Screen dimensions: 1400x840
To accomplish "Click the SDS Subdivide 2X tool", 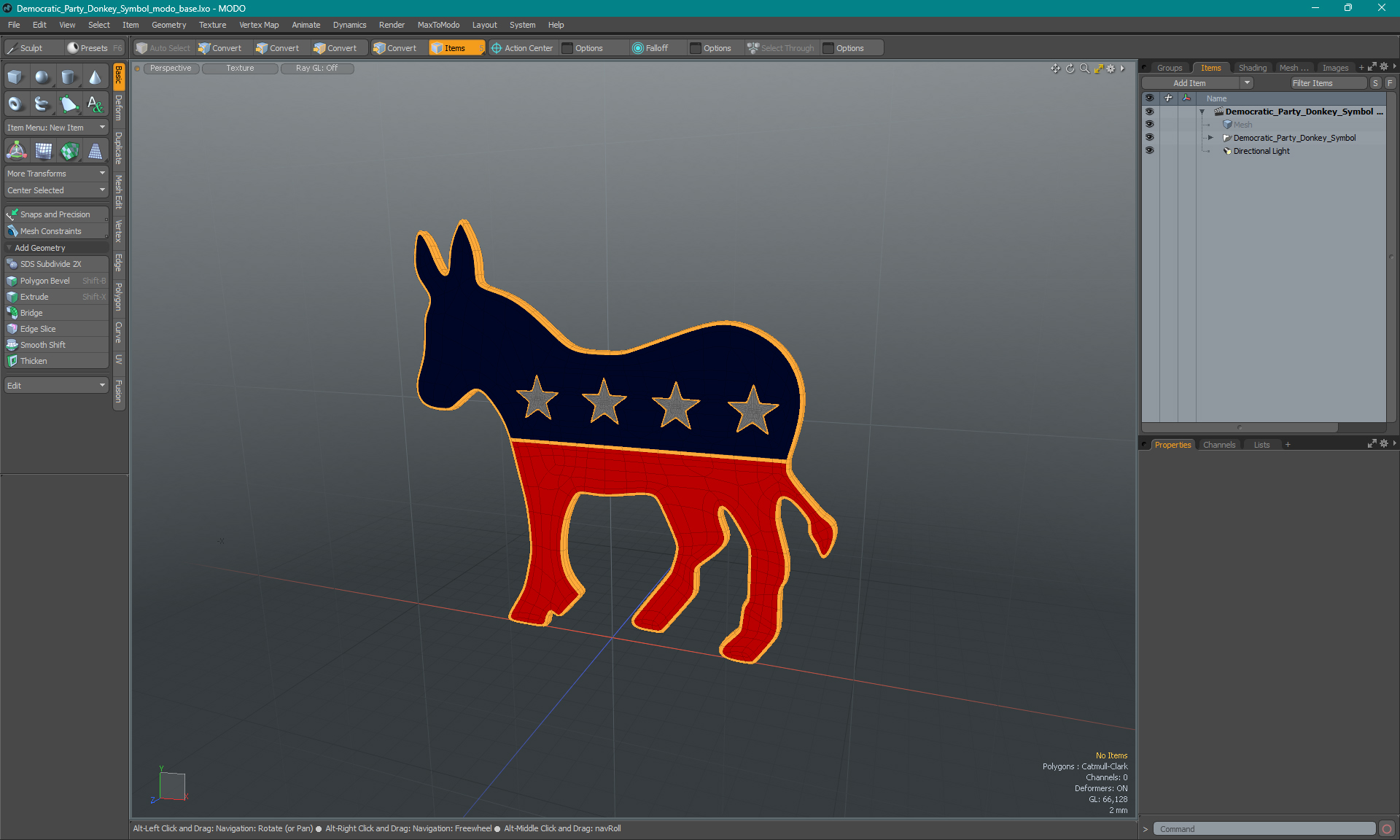I will point(57,264).
